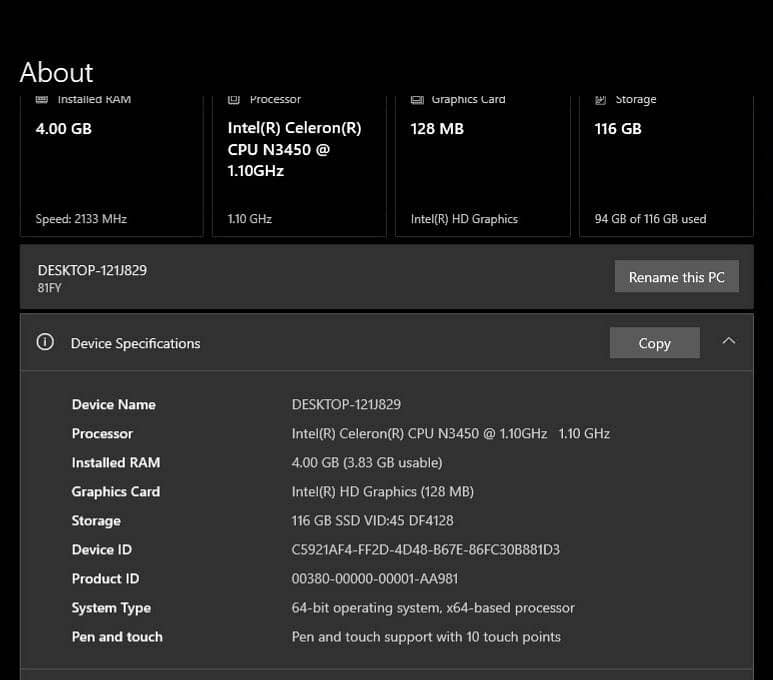Click the Device Name label
This screenshot has width=773, height=680.
113,404
